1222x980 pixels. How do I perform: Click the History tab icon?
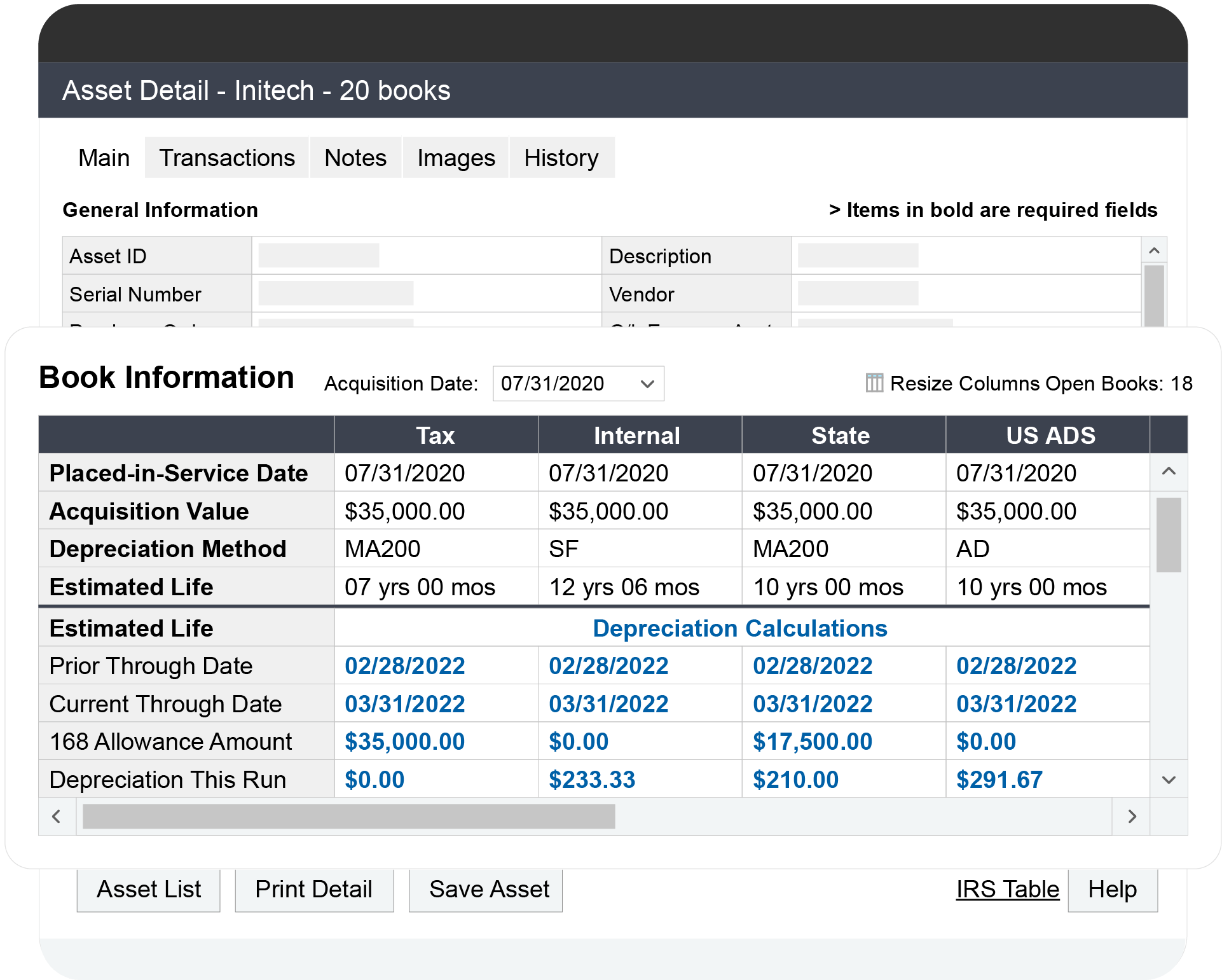tap(562, 157)
